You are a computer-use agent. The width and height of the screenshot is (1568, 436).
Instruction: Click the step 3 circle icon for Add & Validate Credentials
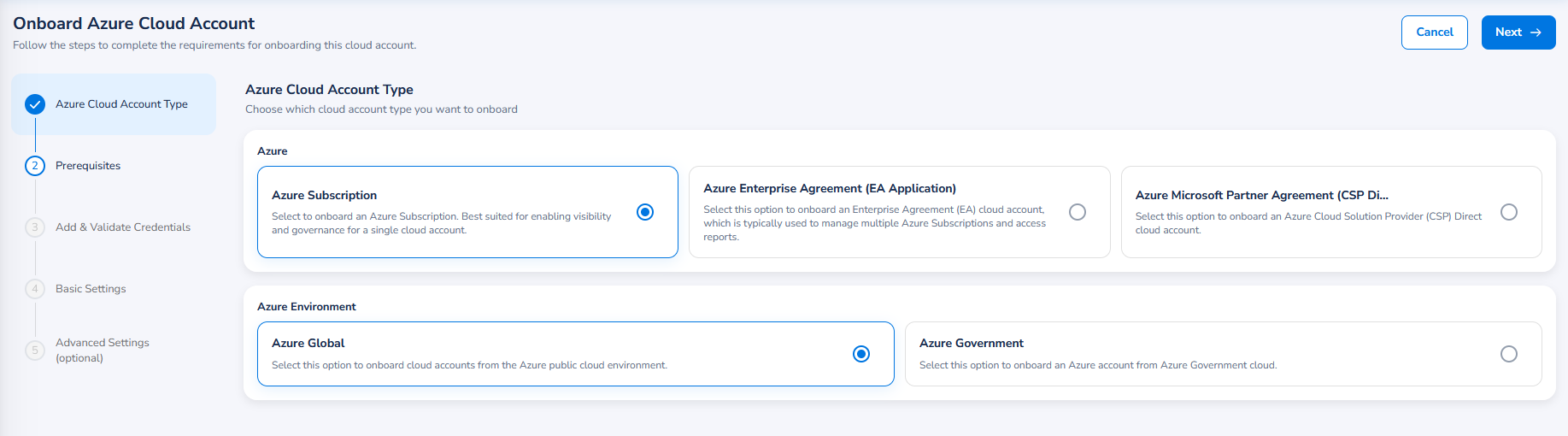click(x=35, y=227)
